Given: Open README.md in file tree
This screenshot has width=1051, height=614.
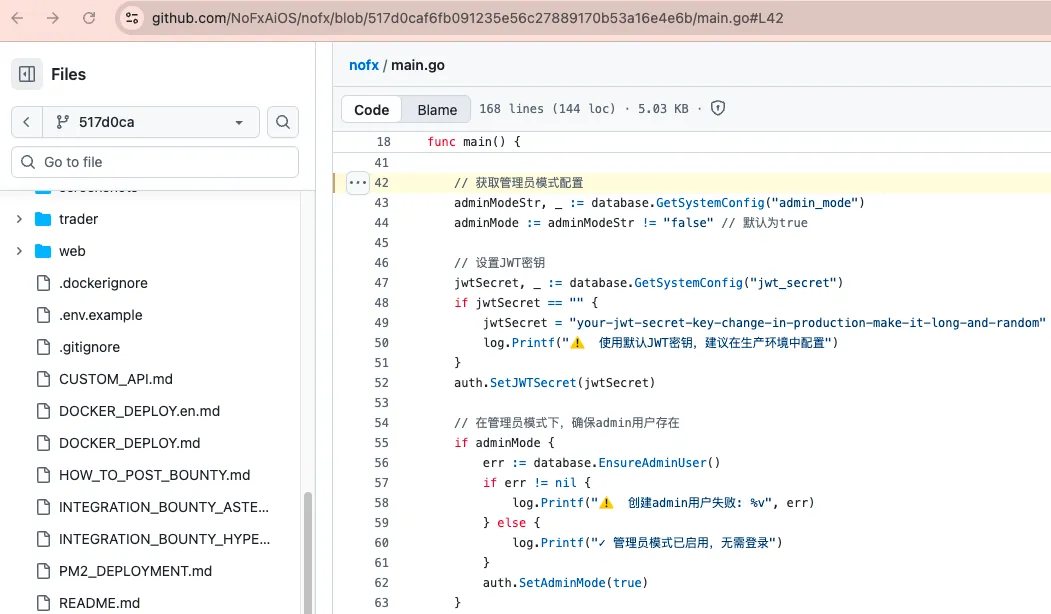Looking at the screenshot, I should click(99, 603).
